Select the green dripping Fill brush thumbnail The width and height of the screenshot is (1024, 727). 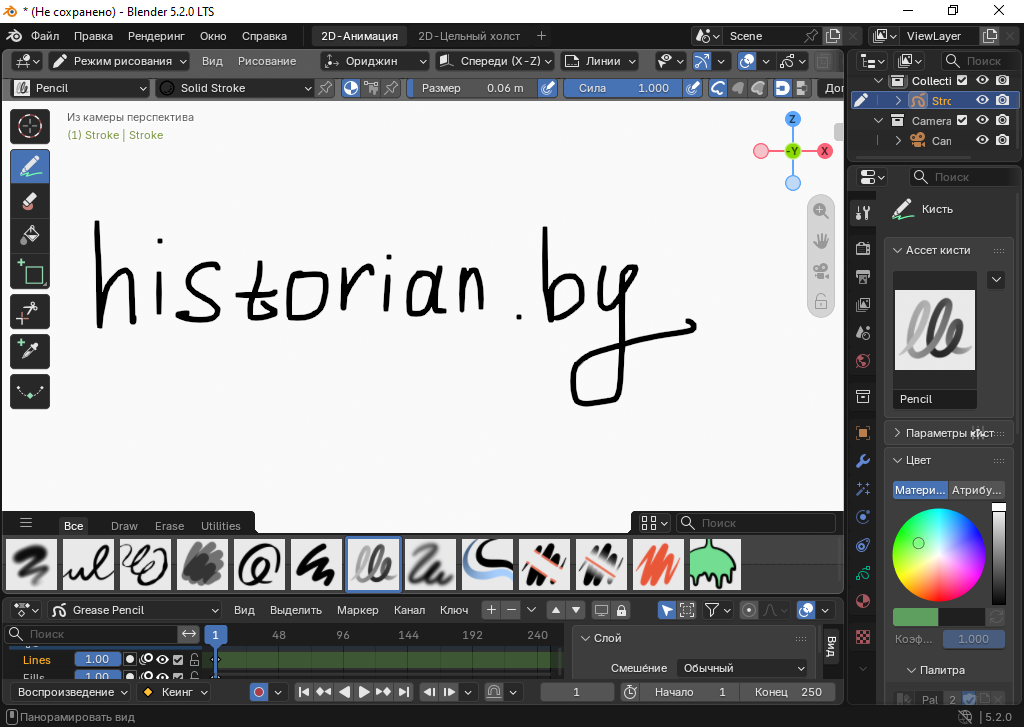(x=715, y=564)
